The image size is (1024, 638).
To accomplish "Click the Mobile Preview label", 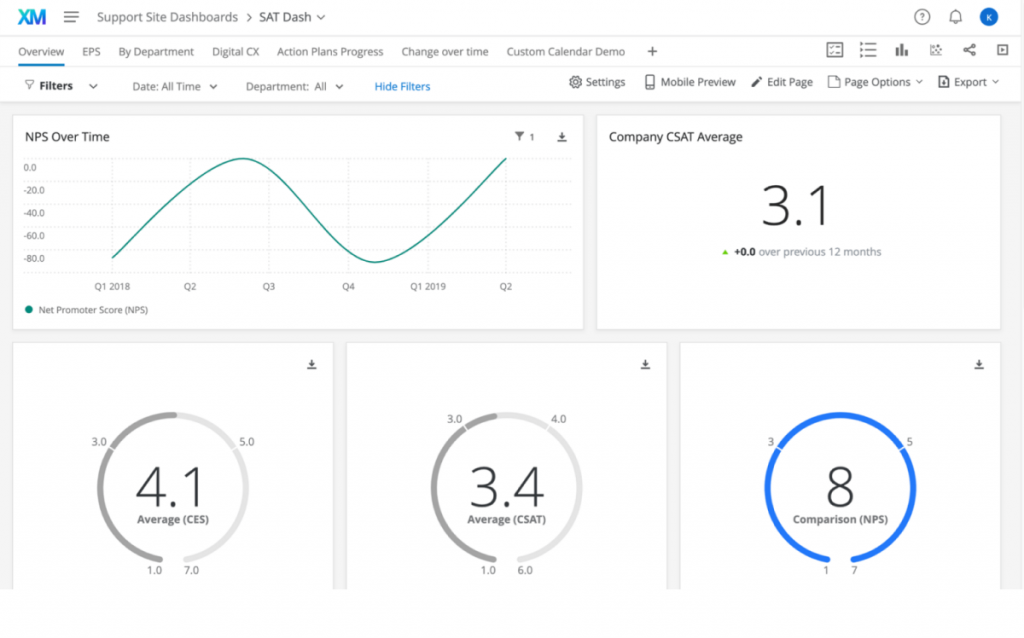I will pos(698,82).
